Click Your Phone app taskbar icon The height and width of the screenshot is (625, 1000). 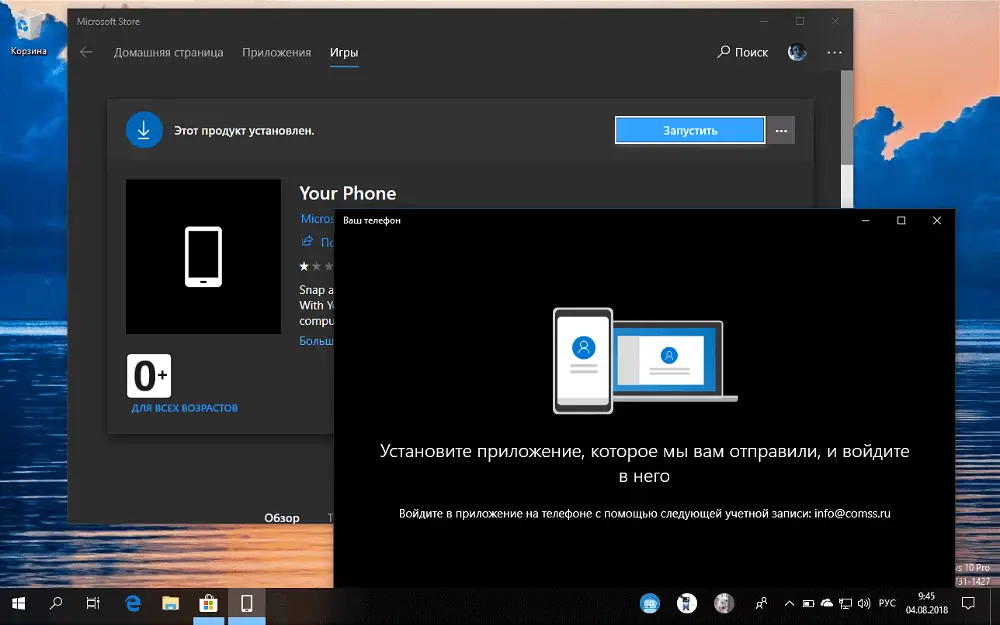[x=246, y=603]
